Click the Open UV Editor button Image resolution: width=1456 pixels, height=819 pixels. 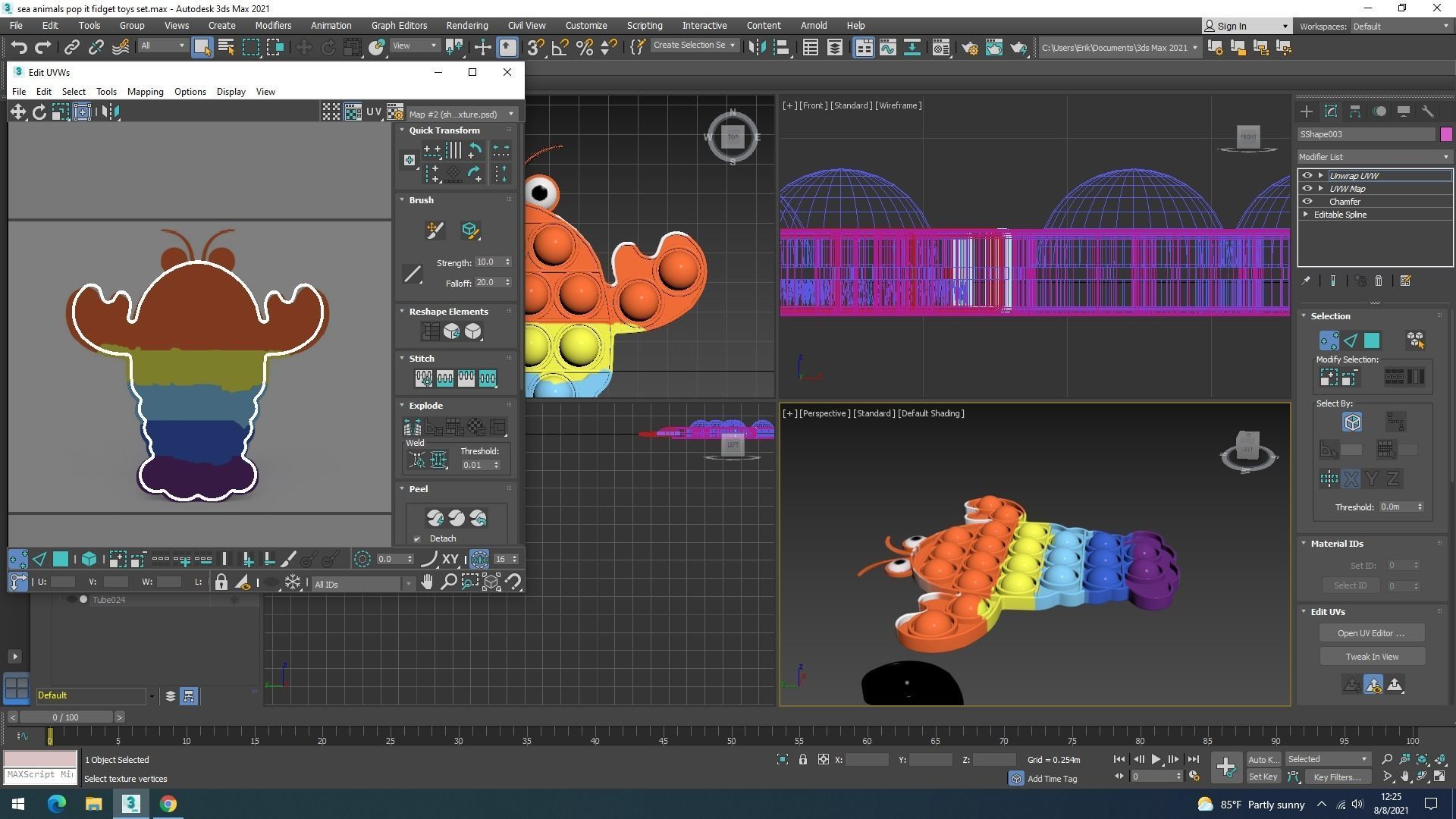pos(1371,633)
